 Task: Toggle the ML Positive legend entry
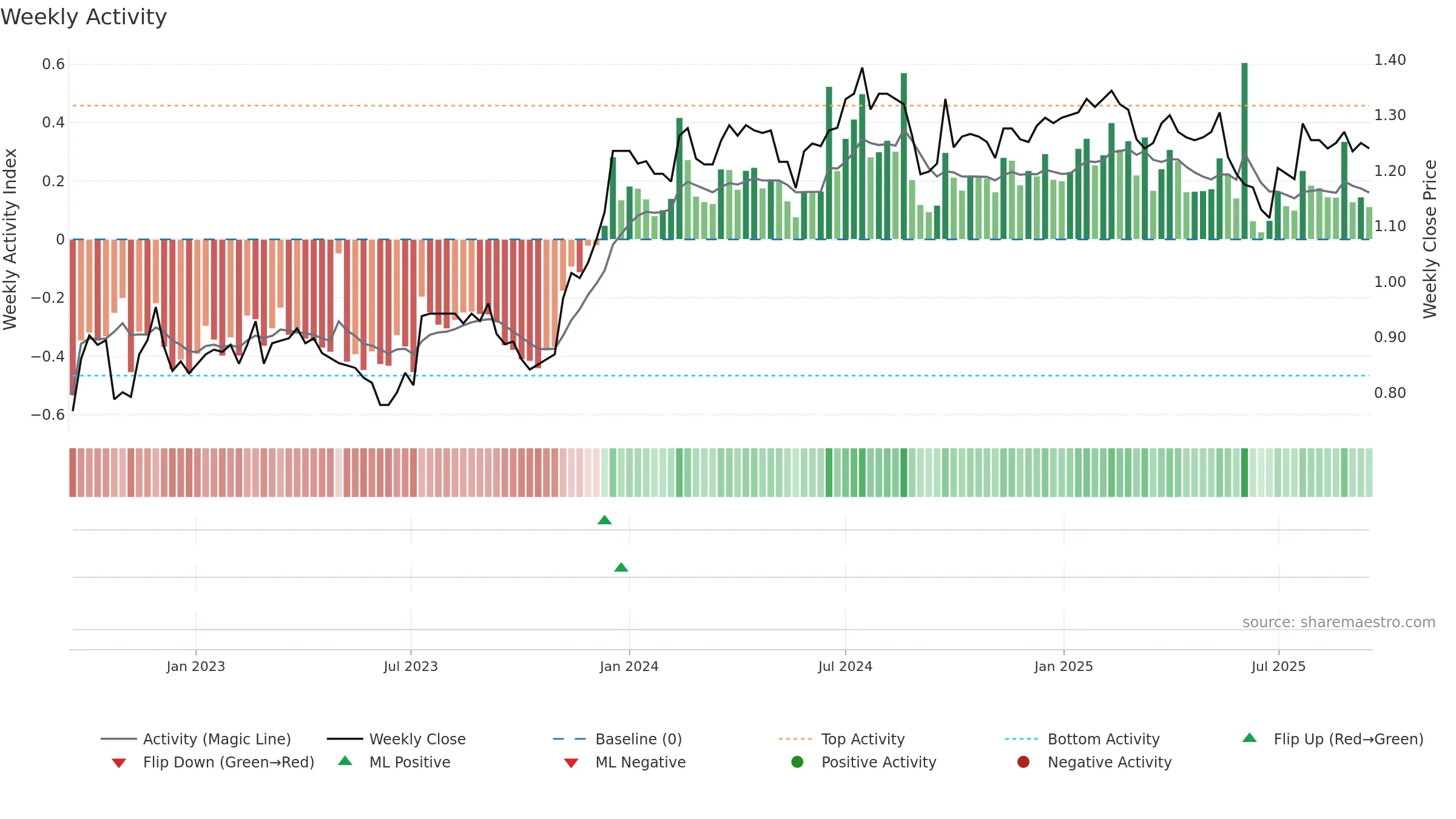(x=394, y=762)
